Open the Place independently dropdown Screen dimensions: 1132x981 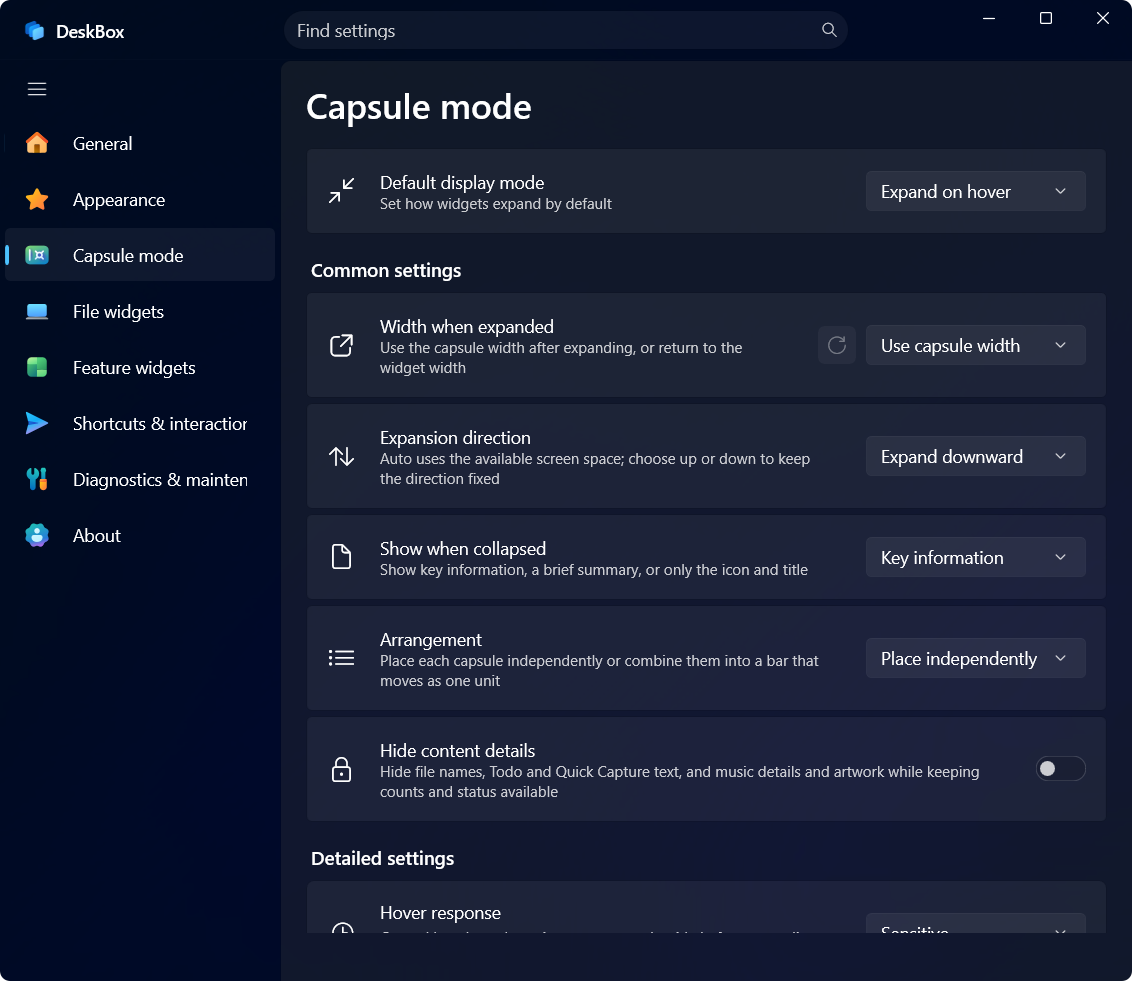(x=975, y=658)
